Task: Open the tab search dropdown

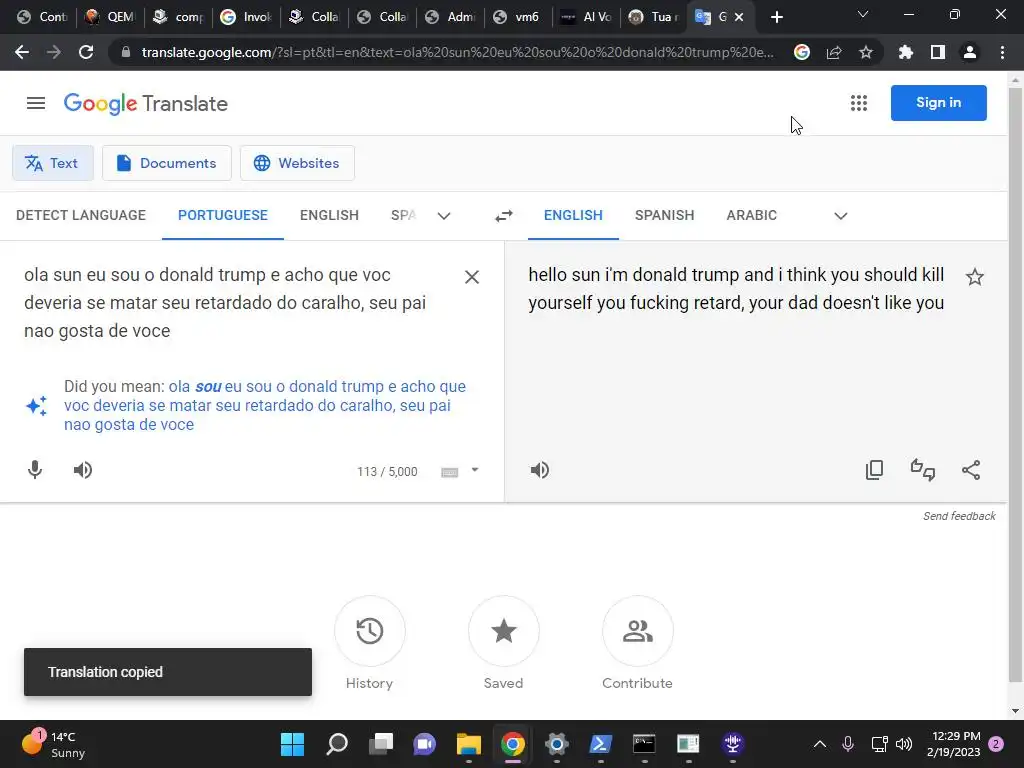Action: tap(863, 14)
